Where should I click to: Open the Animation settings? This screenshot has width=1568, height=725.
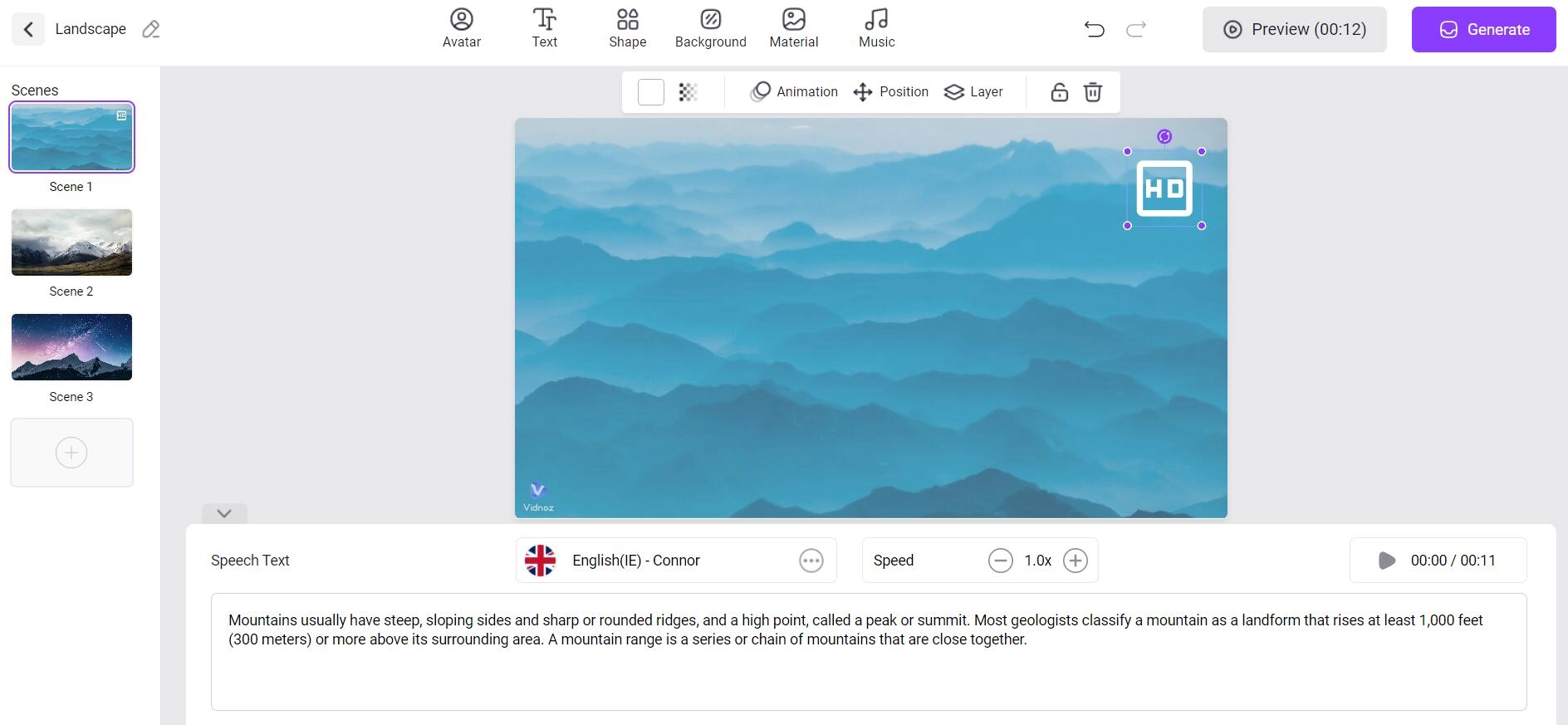pyautogui.click(x=794, y=92)
